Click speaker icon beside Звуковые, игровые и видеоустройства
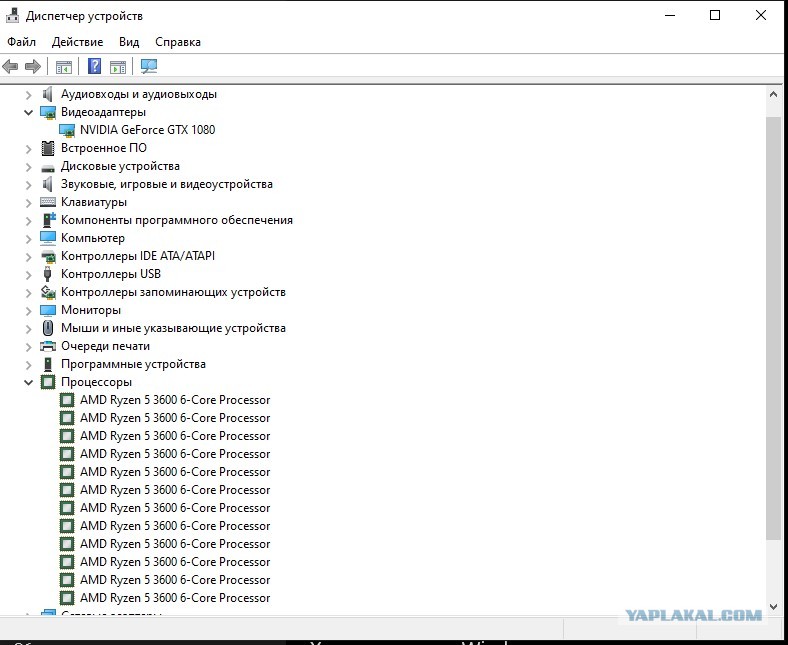This screenshot has height=645, width=788. [x=48, y=184]
